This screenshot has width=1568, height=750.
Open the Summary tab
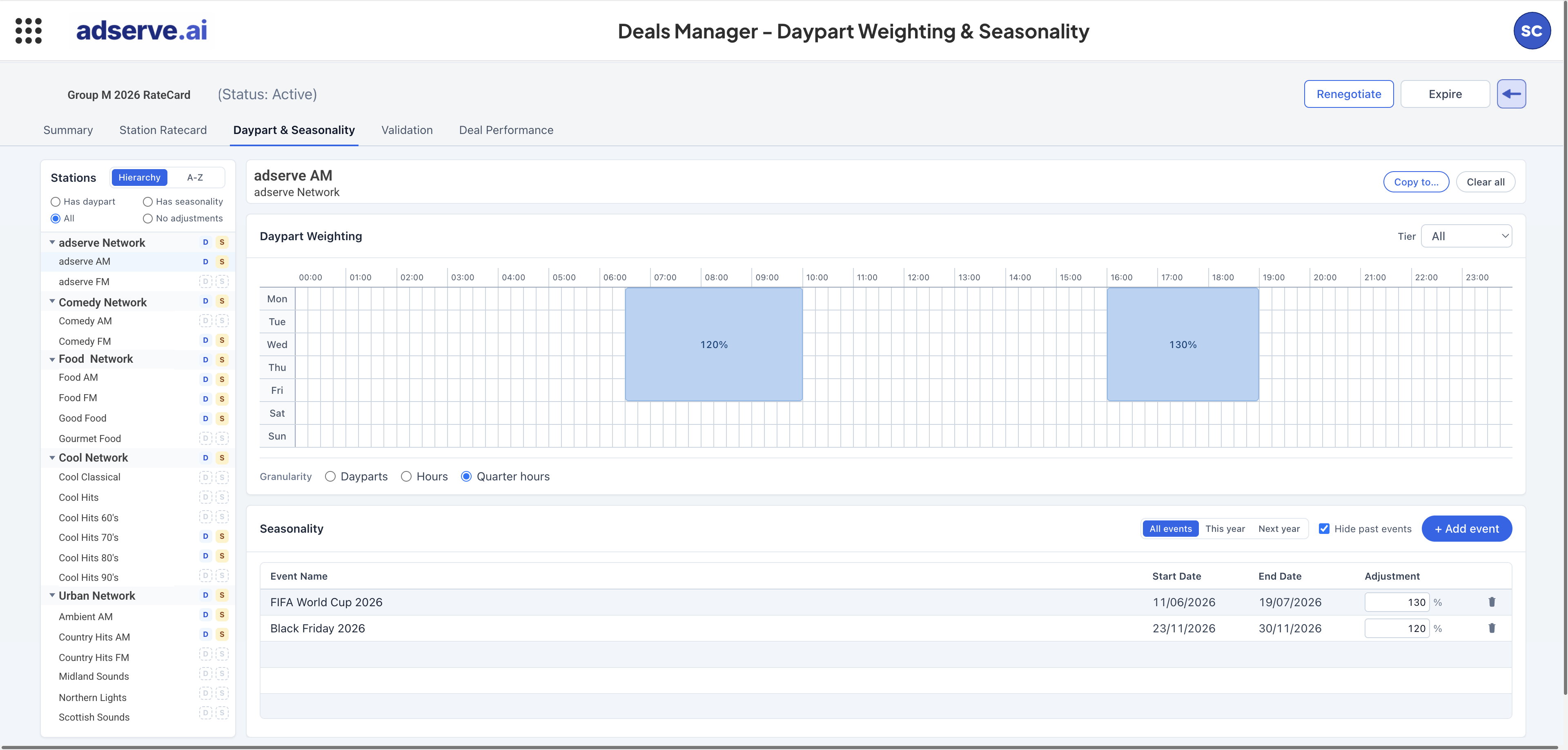[x=68, y=129]
